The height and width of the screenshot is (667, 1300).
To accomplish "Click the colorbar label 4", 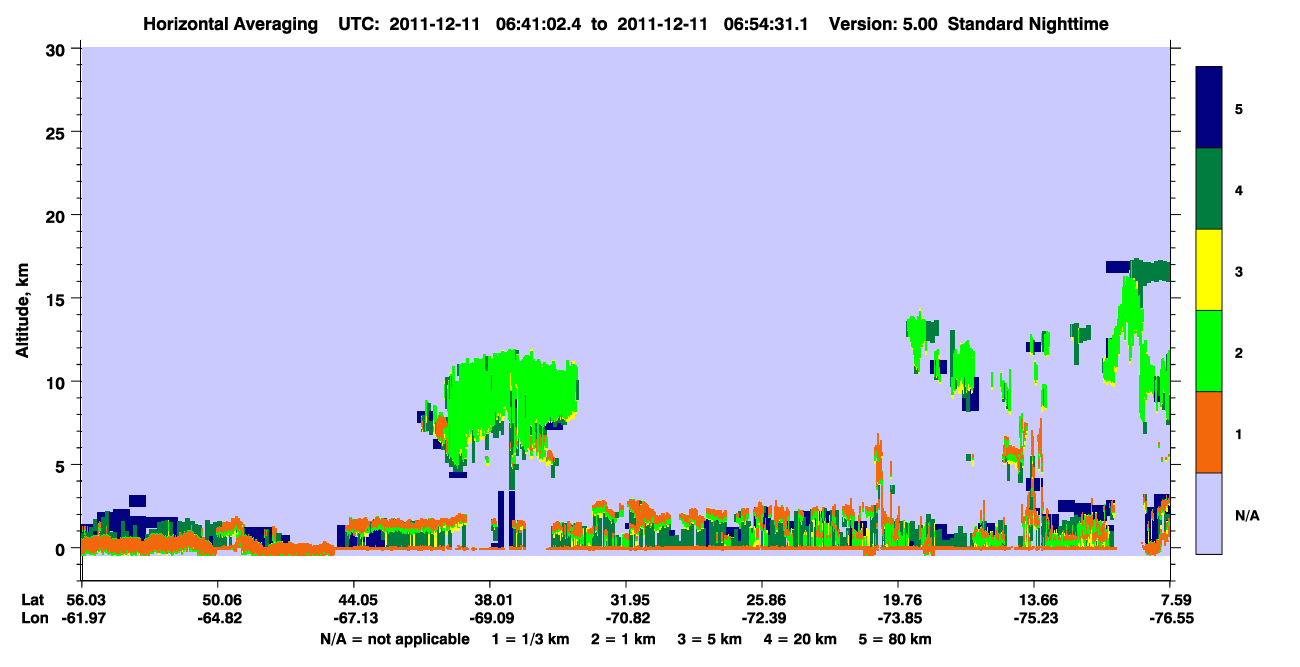I will 1238,190.
